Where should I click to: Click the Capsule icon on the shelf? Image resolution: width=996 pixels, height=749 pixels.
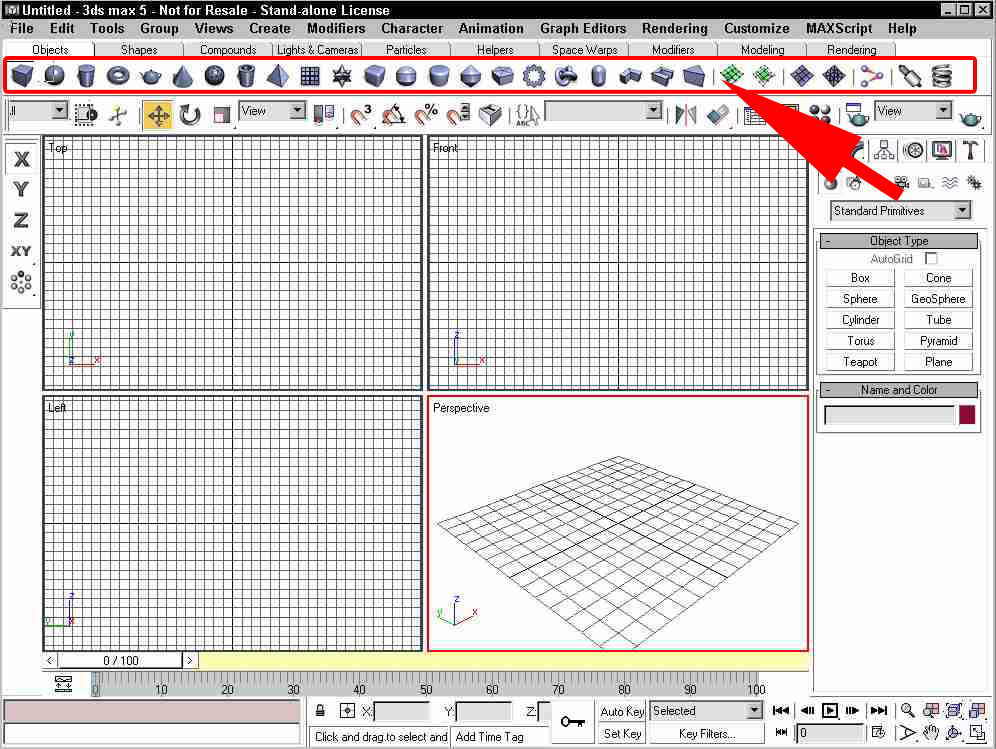click(x=598, y=76)
